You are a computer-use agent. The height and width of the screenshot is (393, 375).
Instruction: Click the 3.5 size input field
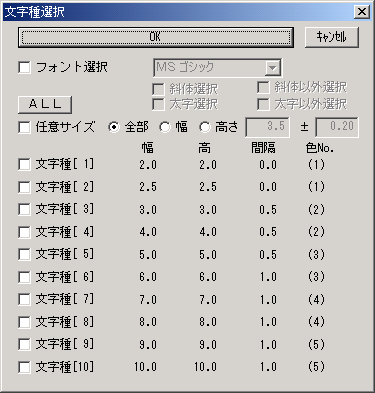point(267,127)
